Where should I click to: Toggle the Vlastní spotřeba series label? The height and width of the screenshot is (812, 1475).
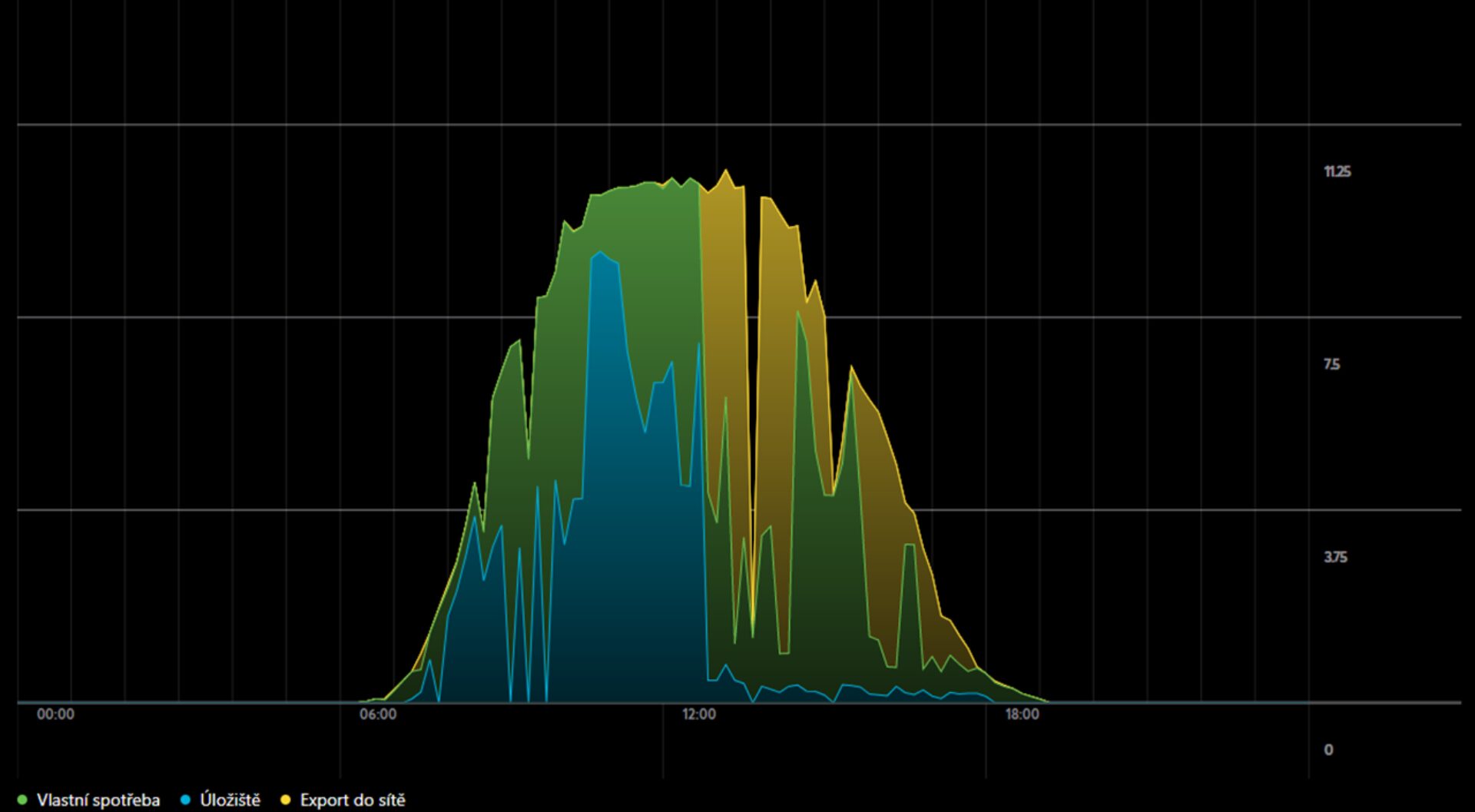98,800
